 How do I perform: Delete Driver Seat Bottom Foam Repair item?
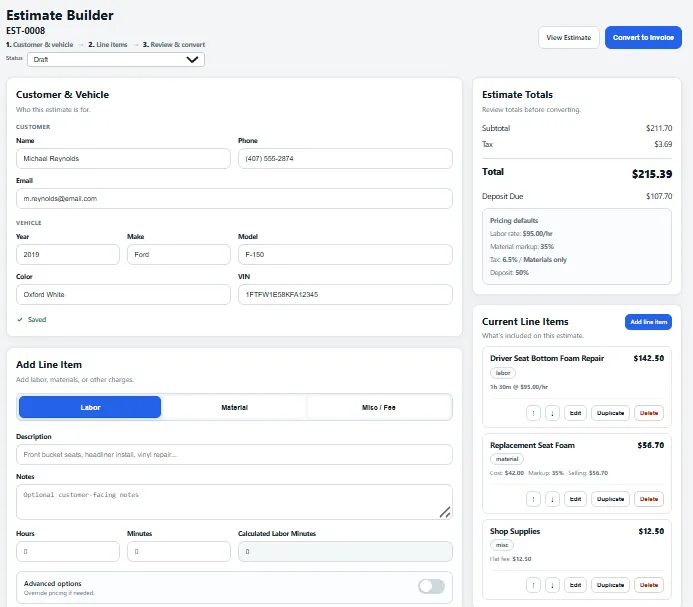[x=649, y=413]
